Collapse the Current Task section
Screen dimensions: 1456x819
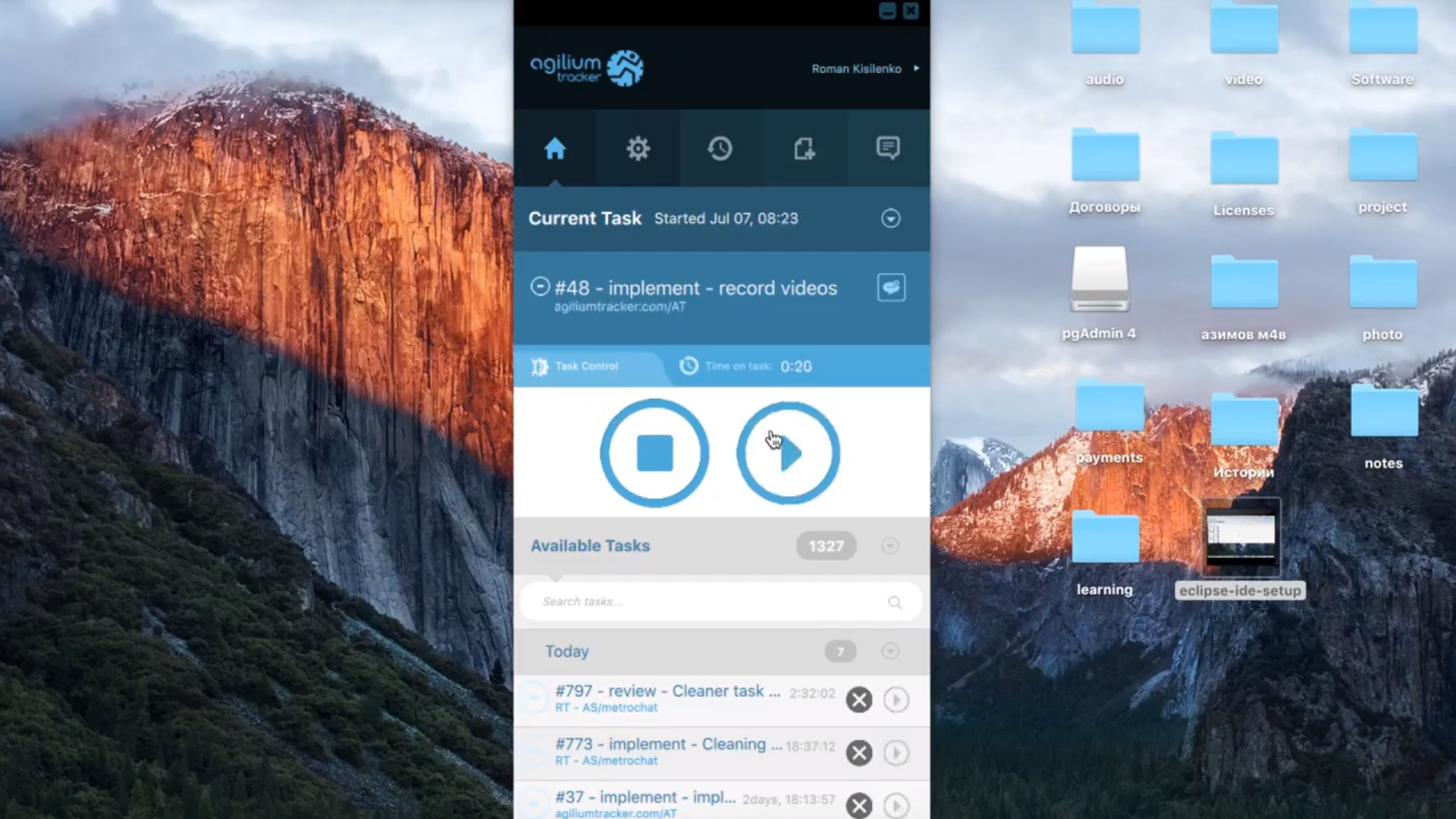coord(891,218)
